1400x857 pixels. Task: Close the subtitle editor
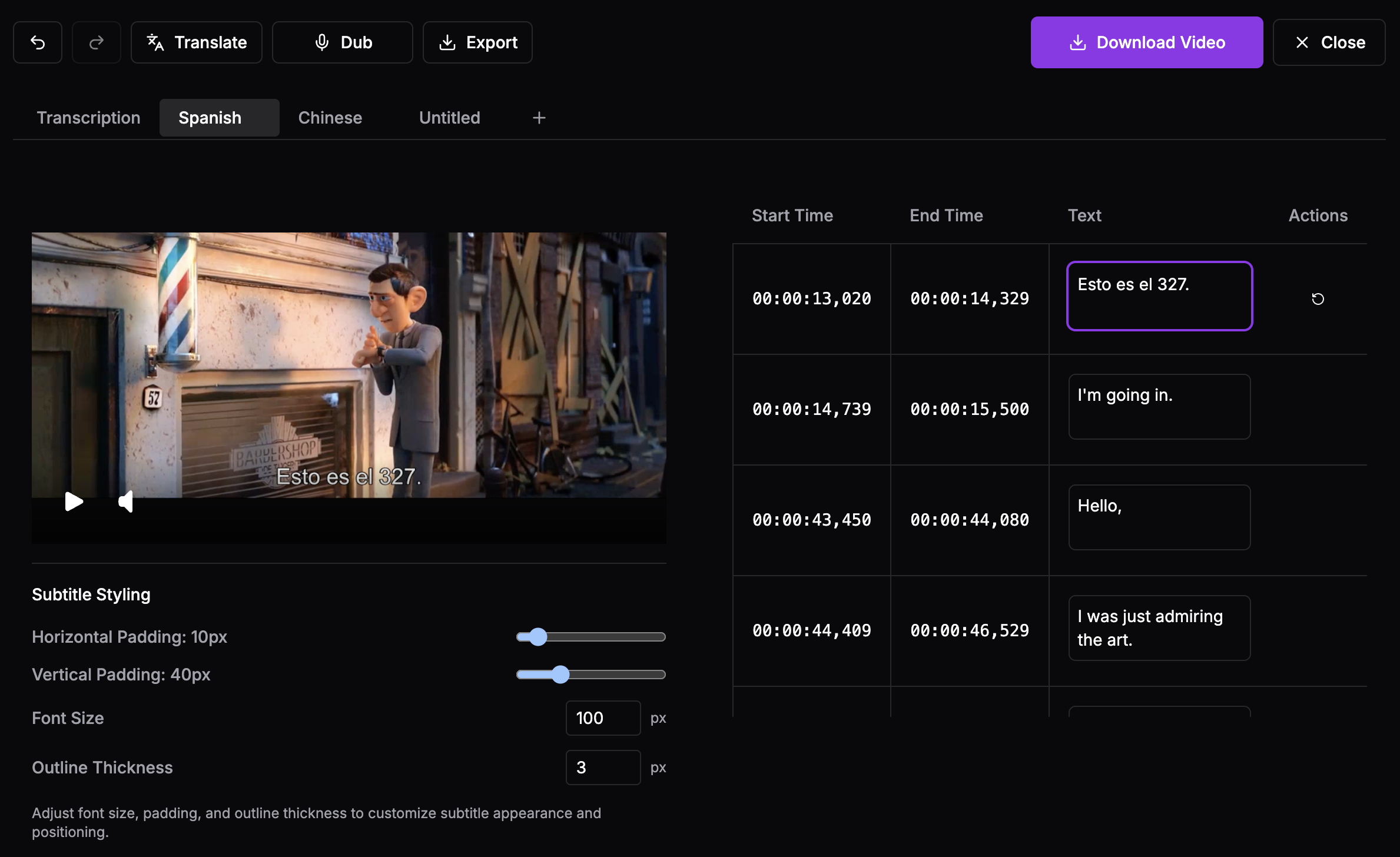(x=1329, y=42)
